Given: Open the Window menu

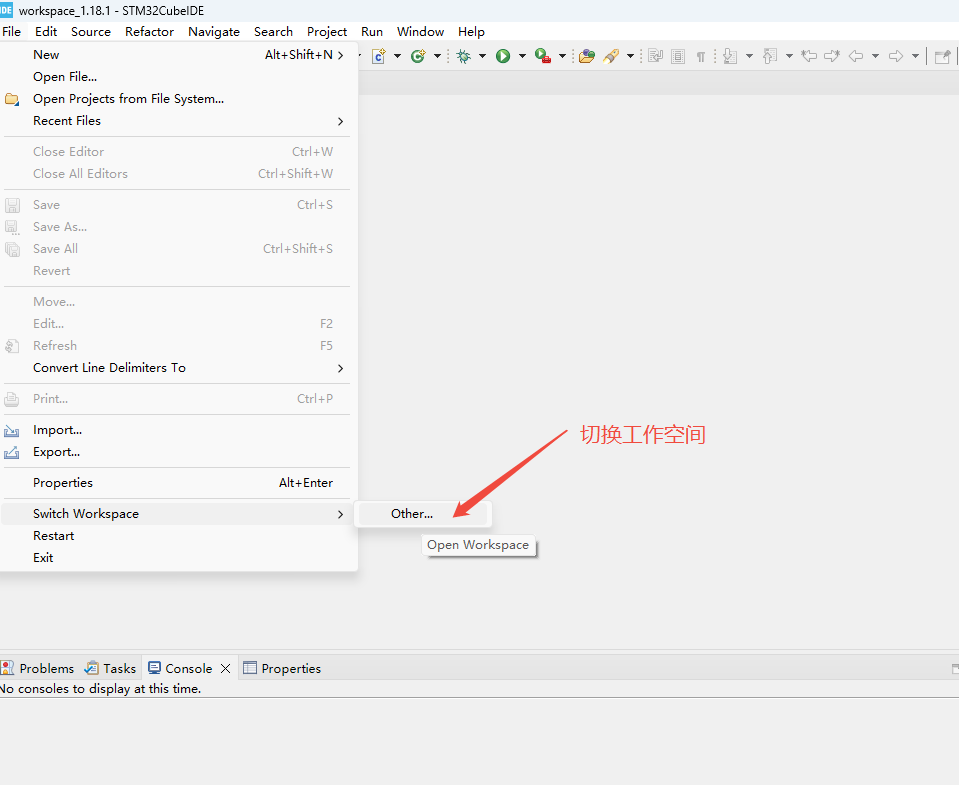Looking at the screenshot, I should pos(420,32).
